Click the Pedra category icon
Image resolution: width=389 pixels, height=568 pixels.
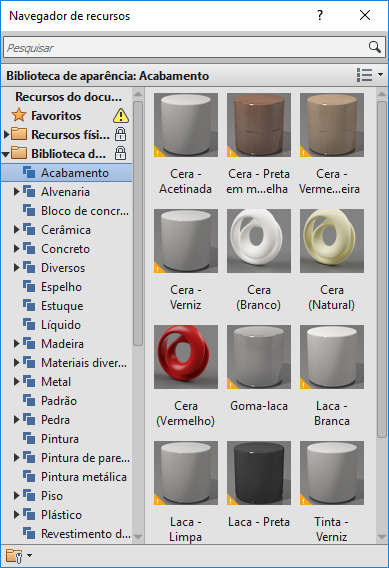pyautogui.click(x=29, y=419)
